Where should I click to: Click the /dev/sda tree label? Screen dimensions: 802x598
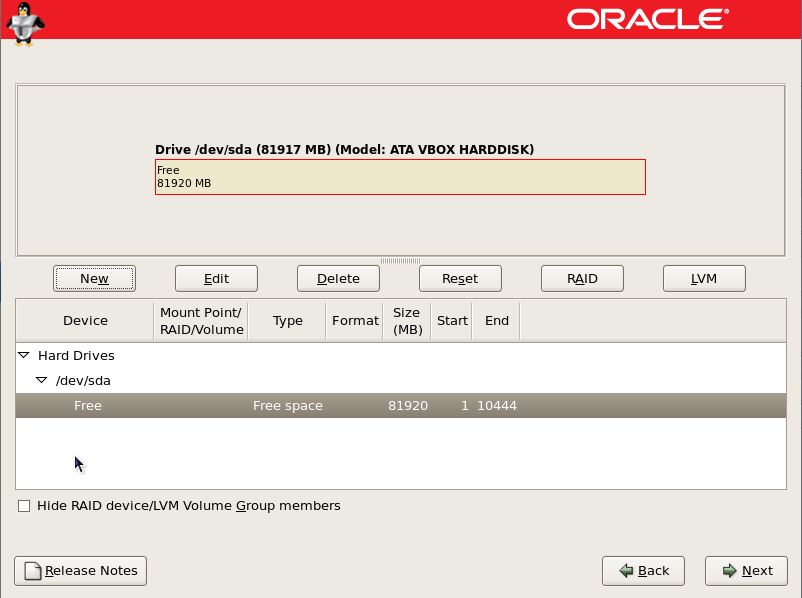click(x=83, y=381)
